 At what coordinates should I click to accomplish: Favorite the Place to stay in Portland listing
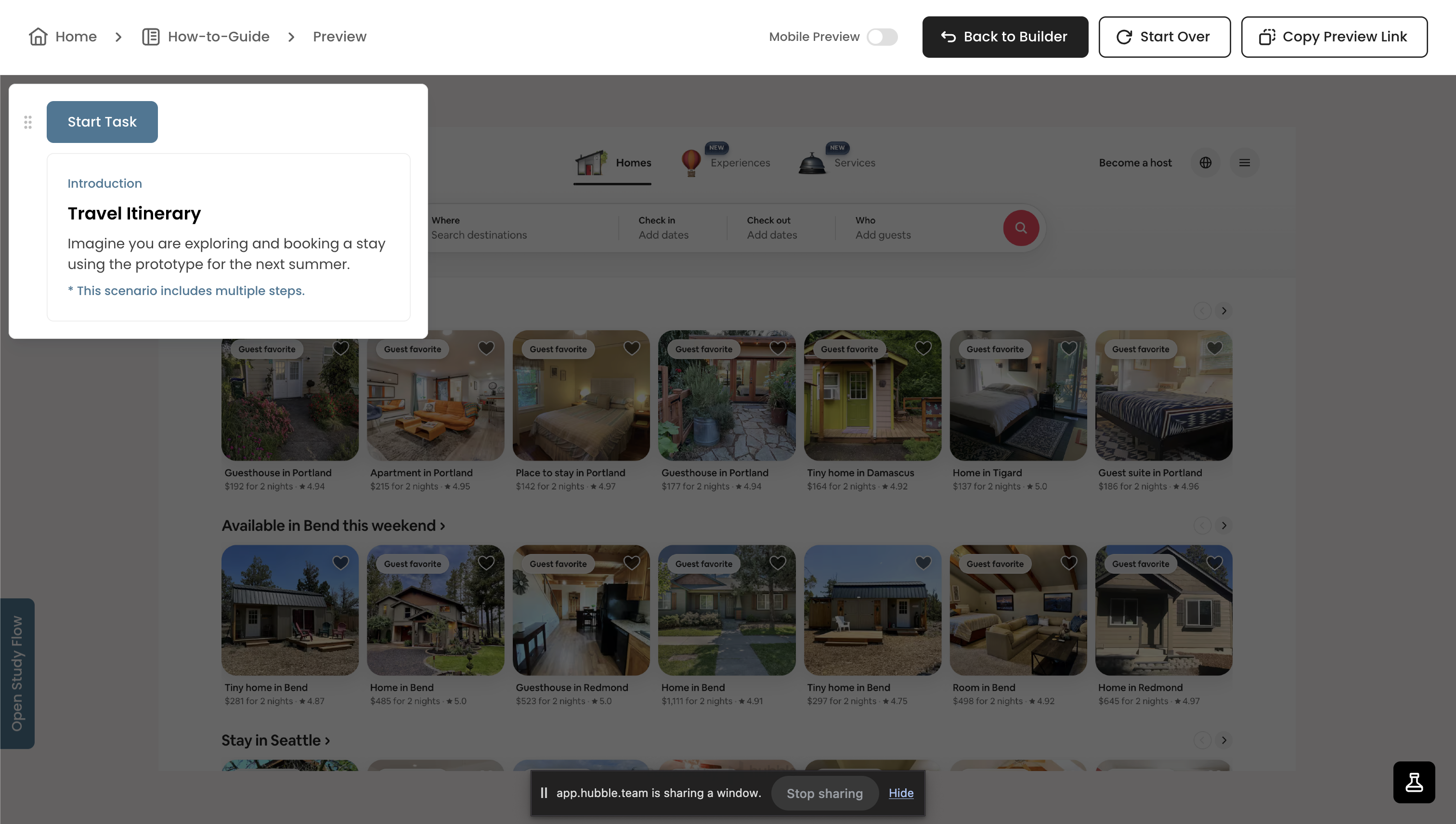point(632,348)
